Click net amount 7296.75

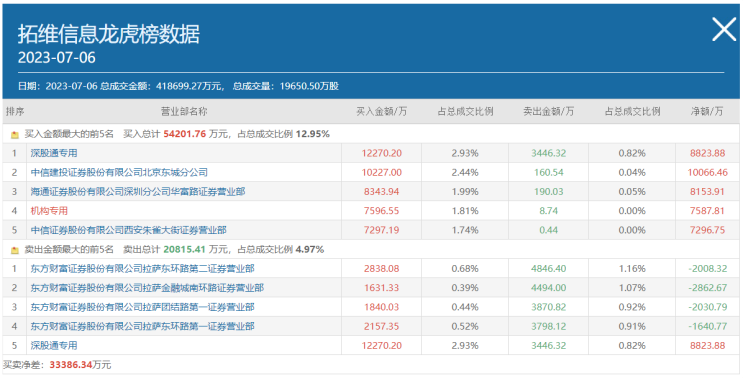(707, 230)
